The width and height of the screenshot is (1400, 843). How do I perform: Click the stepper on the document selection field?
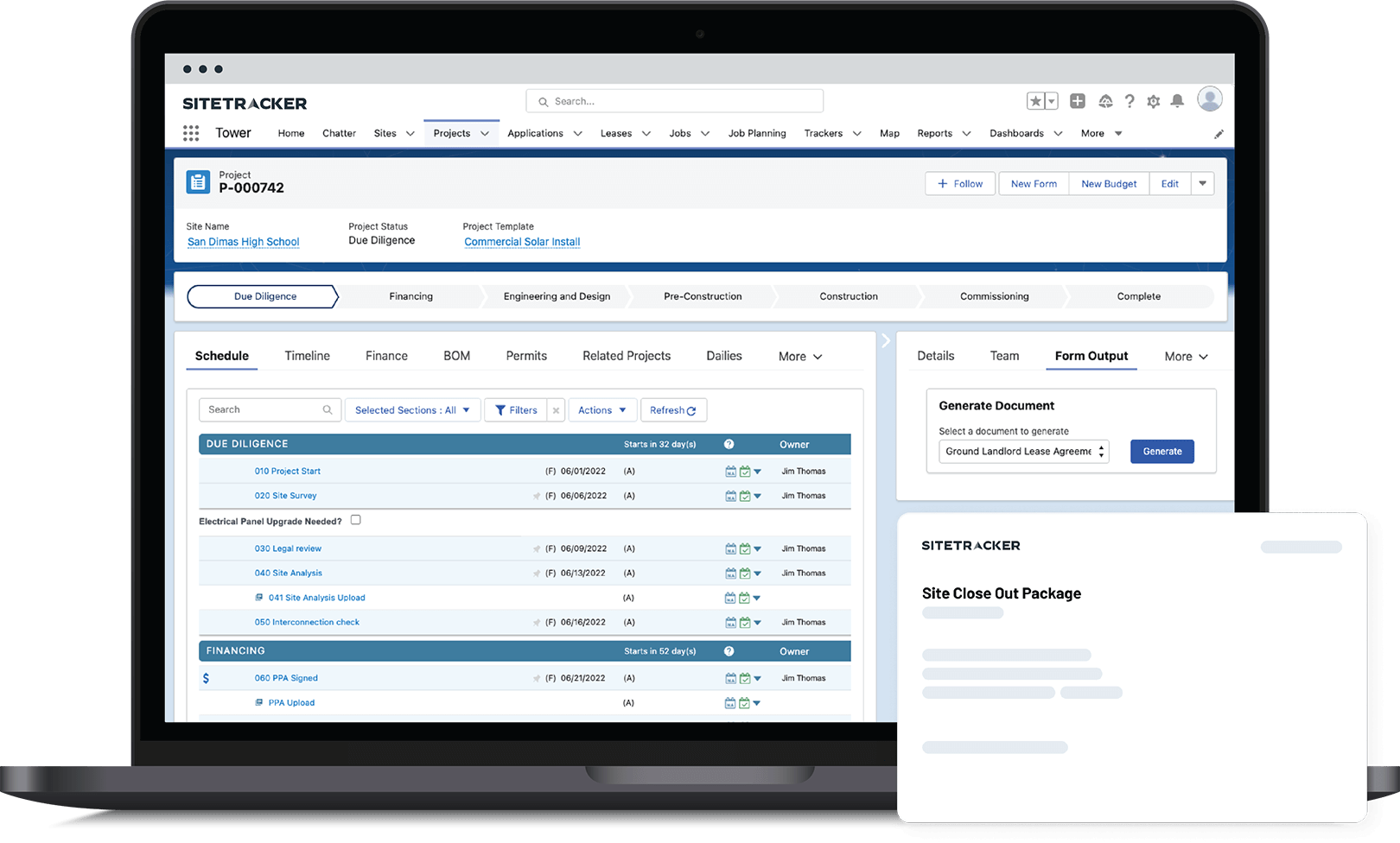(x=1101, y=451)
